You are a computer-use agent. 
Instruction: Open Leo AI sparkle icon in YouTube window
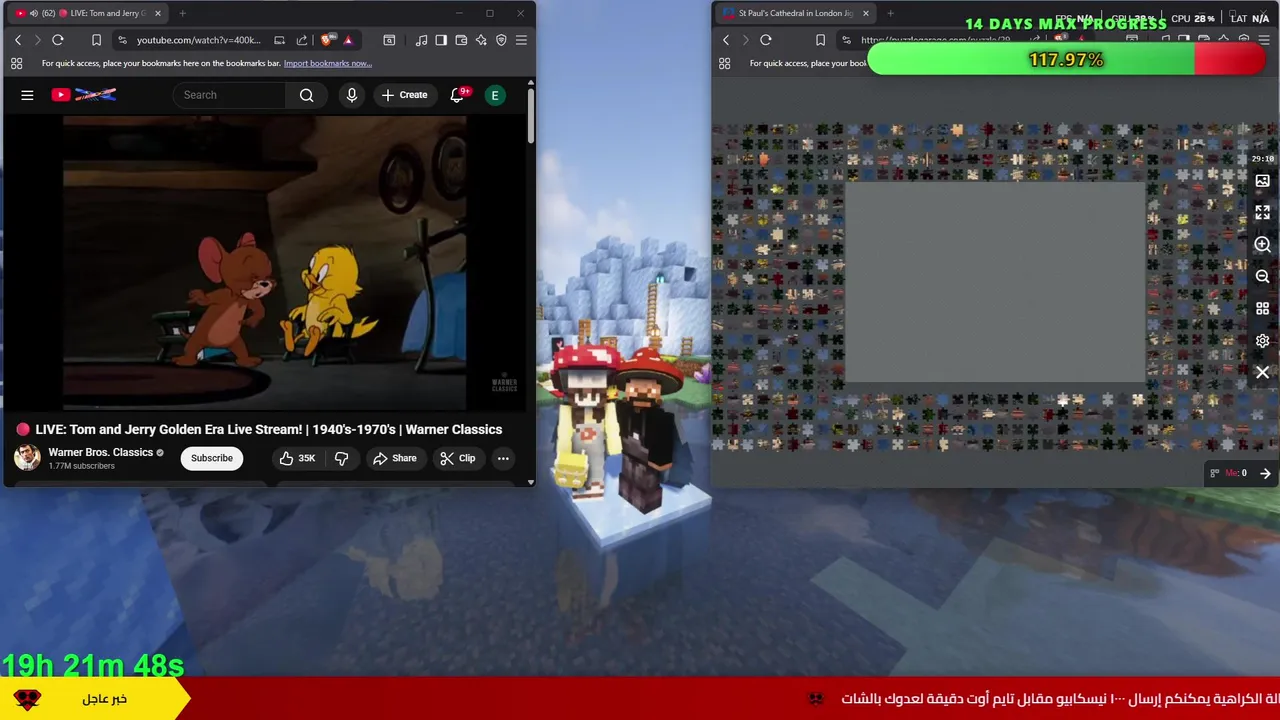481,40
